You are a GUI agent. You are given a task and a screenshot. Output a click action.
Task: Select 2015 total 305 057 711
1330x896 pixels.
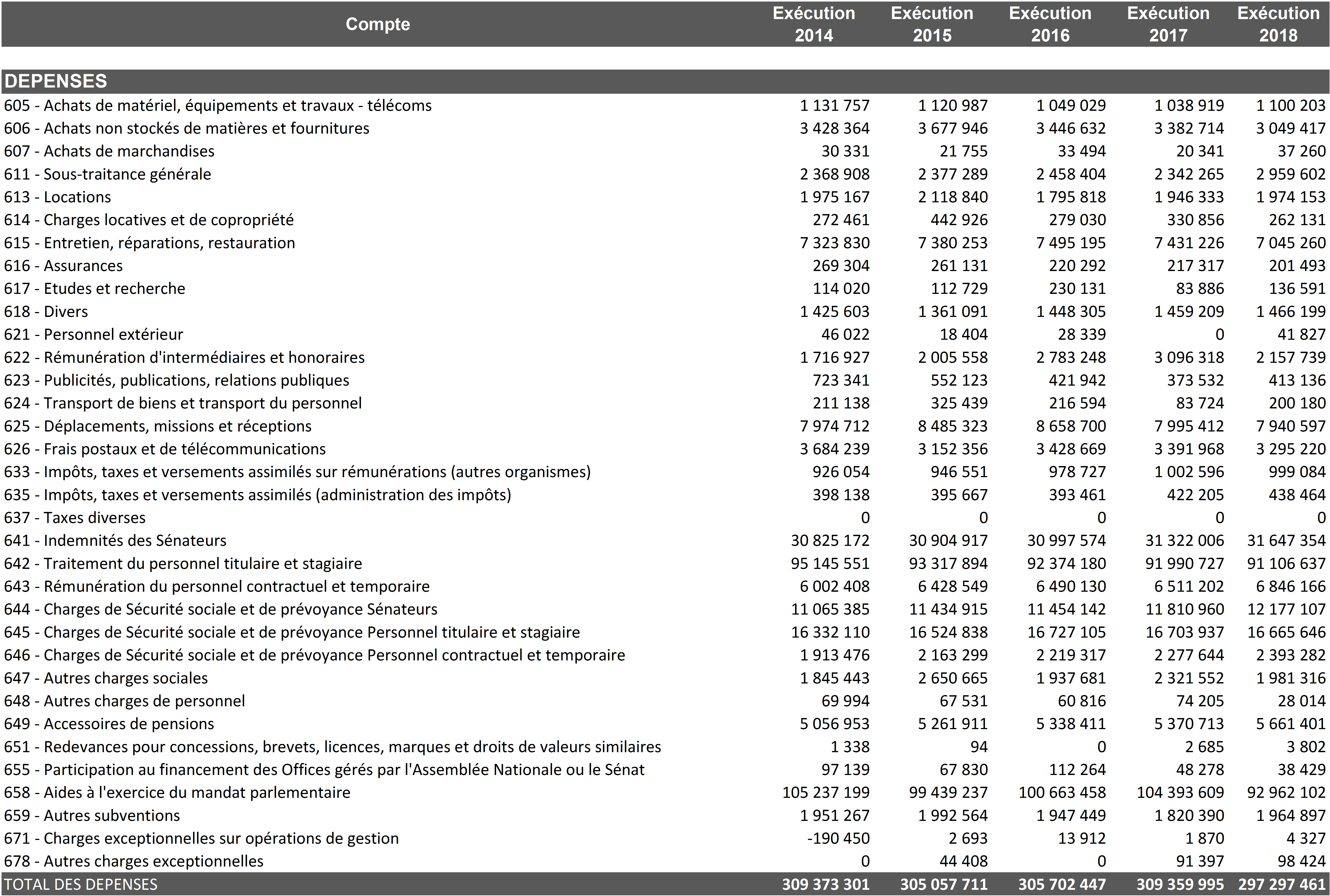(944, 884)
